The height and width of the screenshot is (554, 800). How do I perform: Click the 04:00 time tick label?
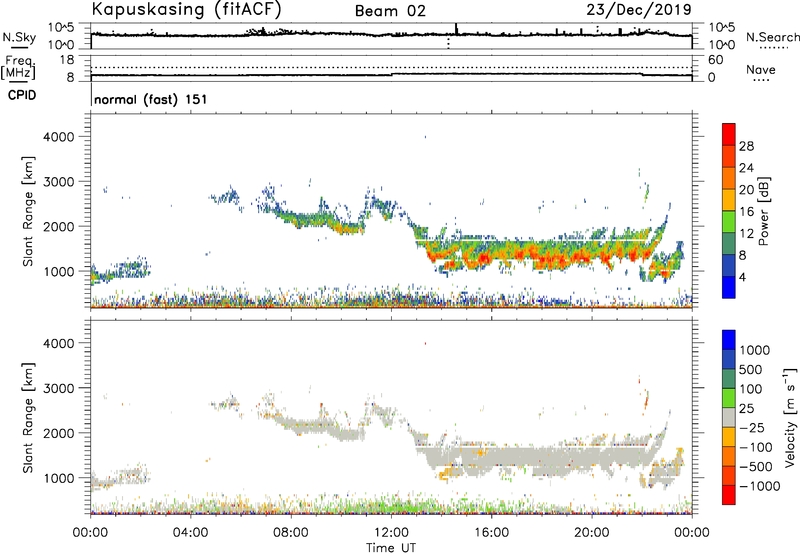(x=190, y=533)
